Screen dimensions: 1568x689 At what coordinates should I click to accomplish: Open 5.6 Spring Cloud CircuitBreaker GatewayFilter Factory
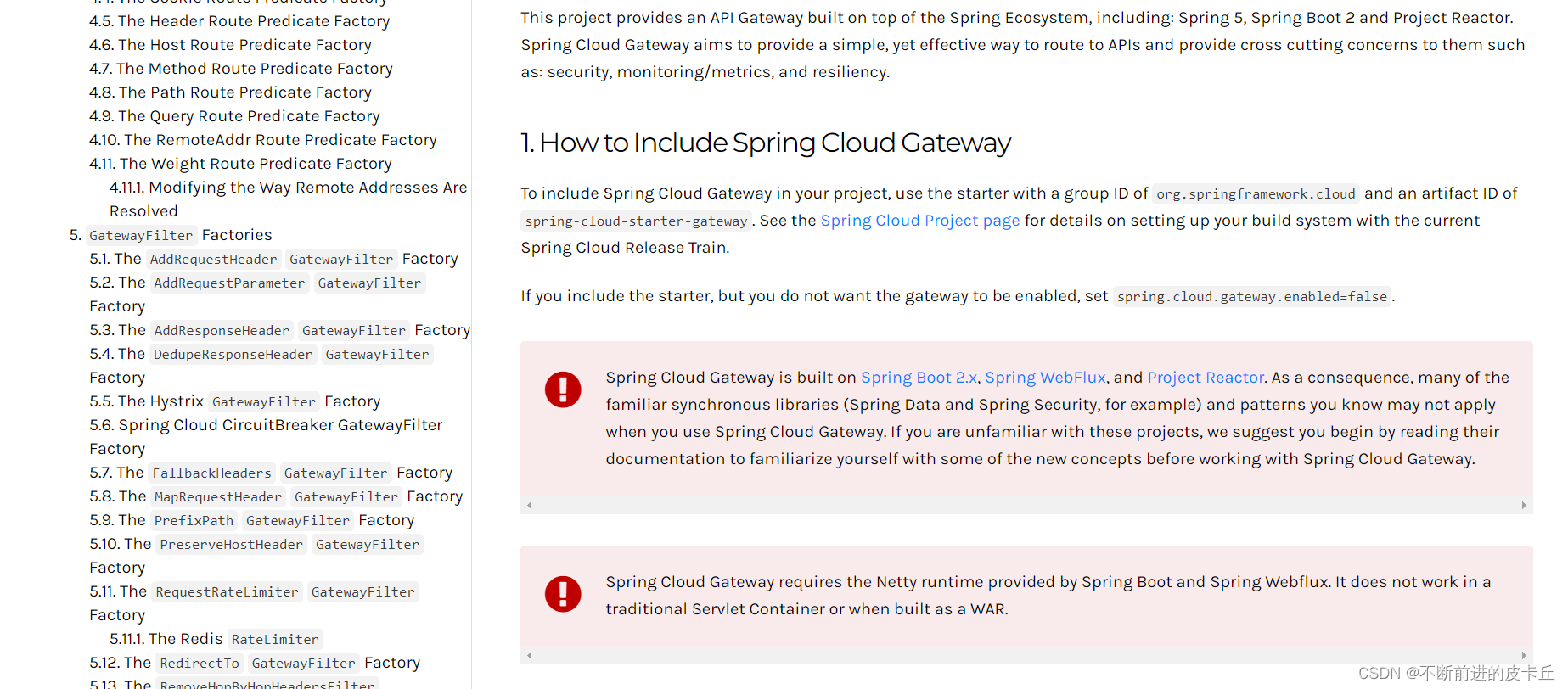(266, 437)
